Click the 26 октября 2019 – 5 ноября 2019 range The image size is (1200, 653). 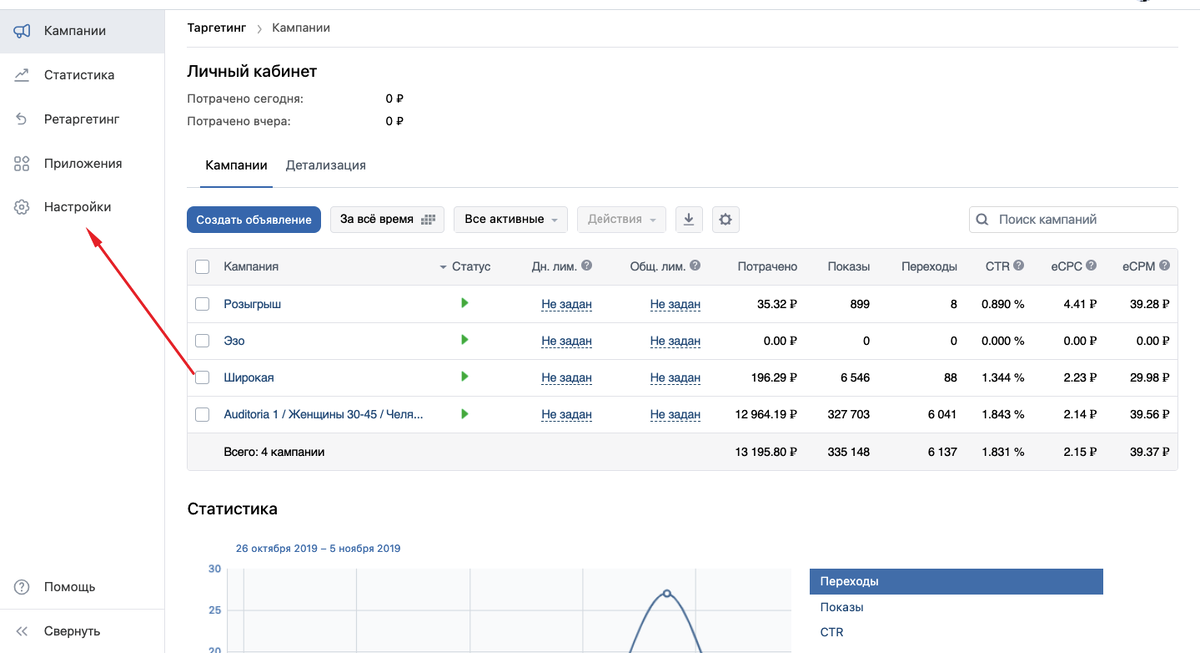coord(318,548)
